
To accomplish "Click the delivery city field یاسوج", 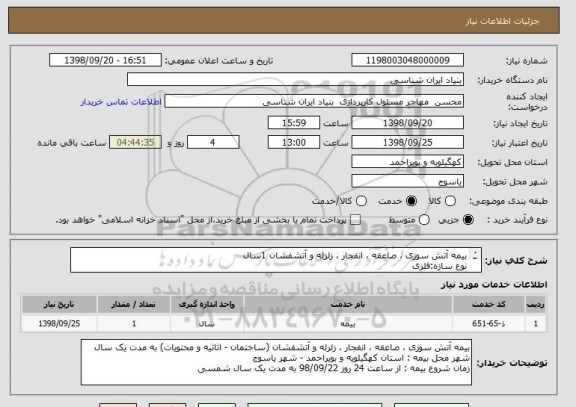I will 407,181.
